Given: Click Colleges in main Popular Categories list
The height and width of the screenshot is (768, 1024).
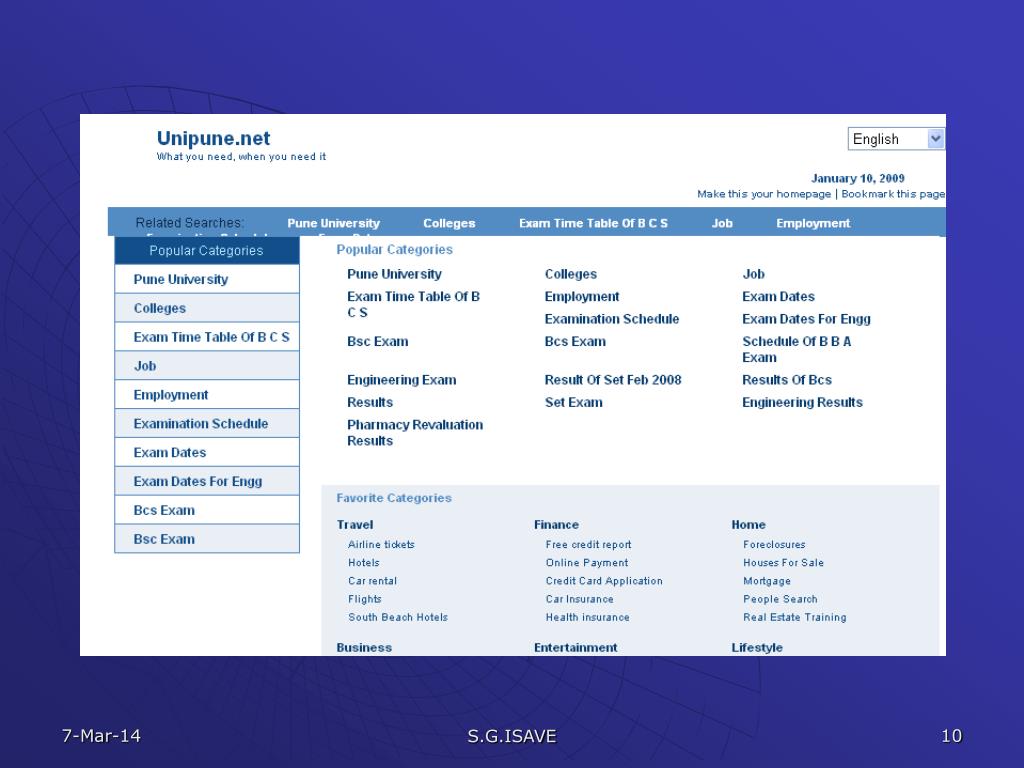Looking at the screenshot, I should click(x=571, y=274).
